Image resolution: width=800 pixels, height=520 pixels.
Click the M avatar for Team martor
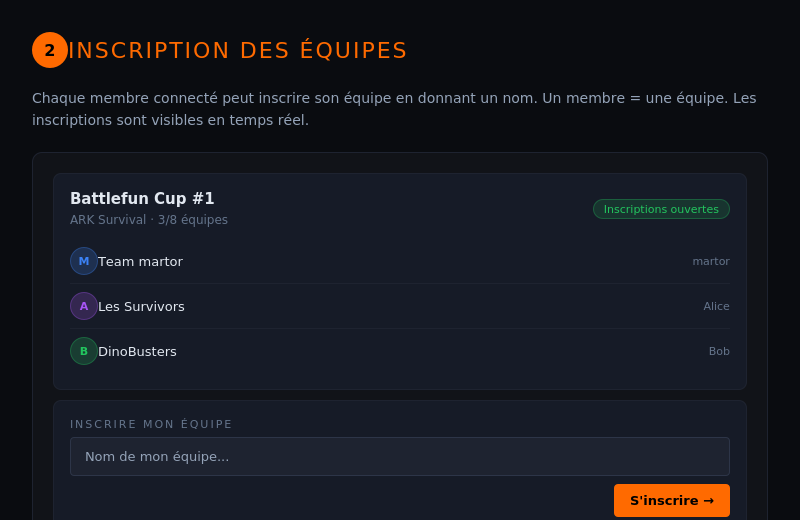84,261
